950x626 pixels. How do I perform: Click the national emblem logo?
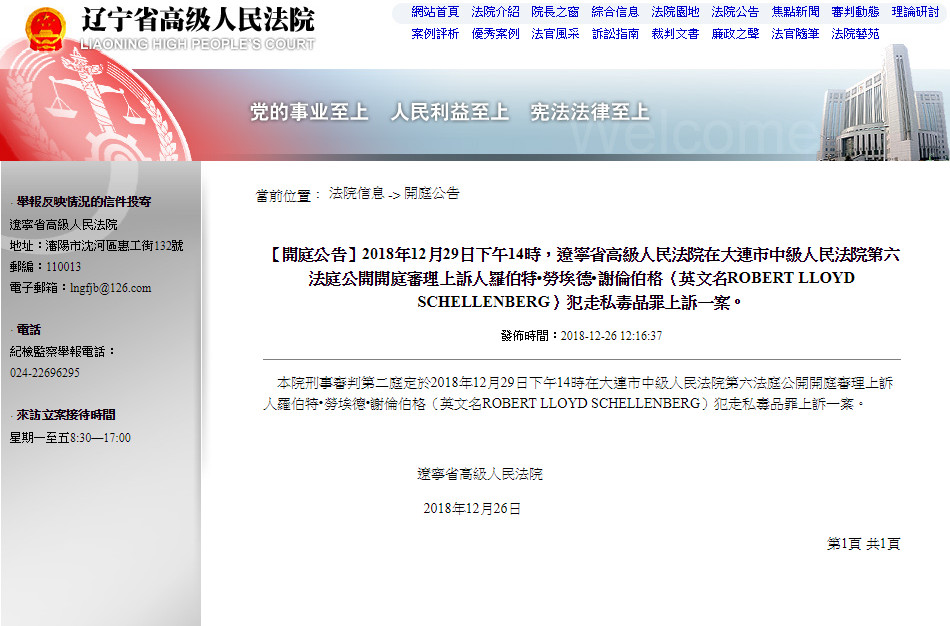coord(44,28)
